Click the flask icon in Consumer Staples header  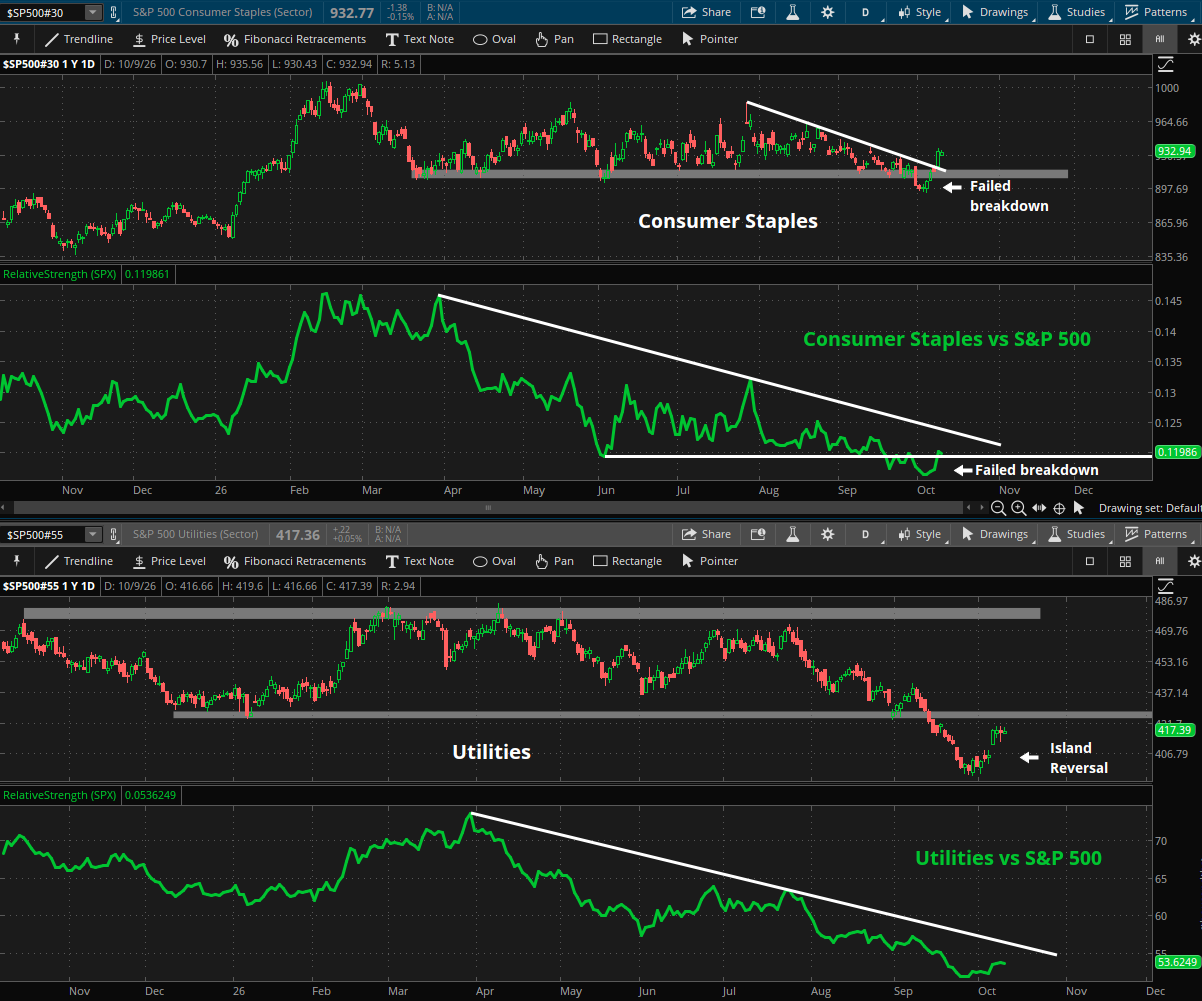pos(793,12)
